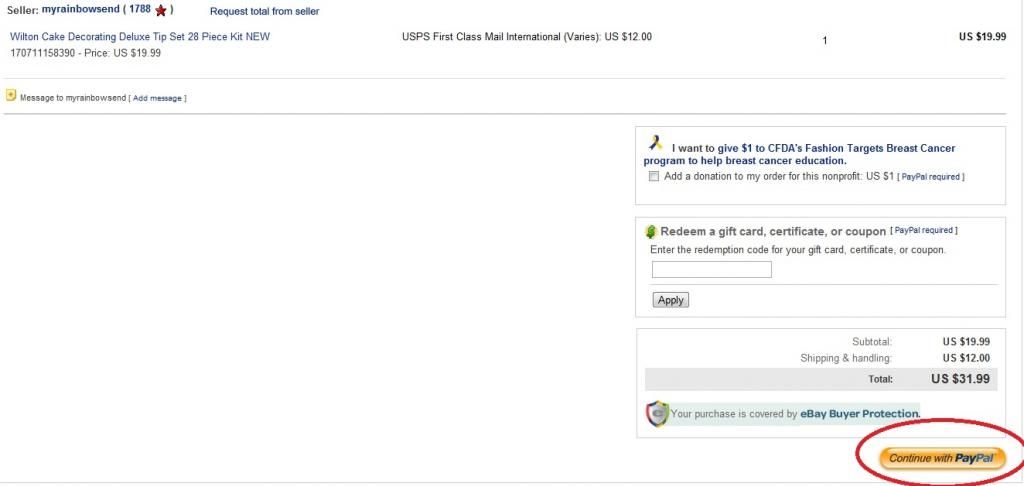Open the 1788 feedback score link
Image resolution: width=1024 pixels, height=486 pixels.
140,10
